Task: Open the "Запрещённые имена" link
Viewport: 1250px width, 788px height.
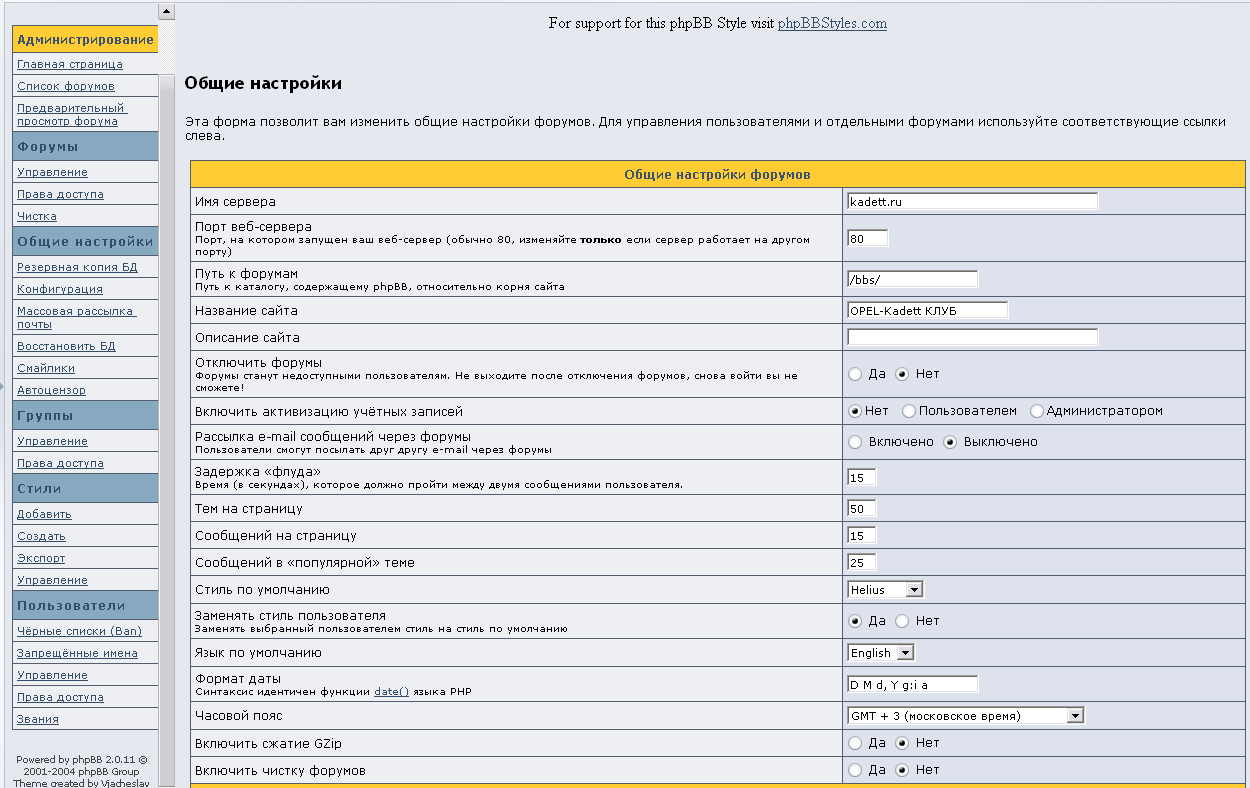Action: (77, 653)
